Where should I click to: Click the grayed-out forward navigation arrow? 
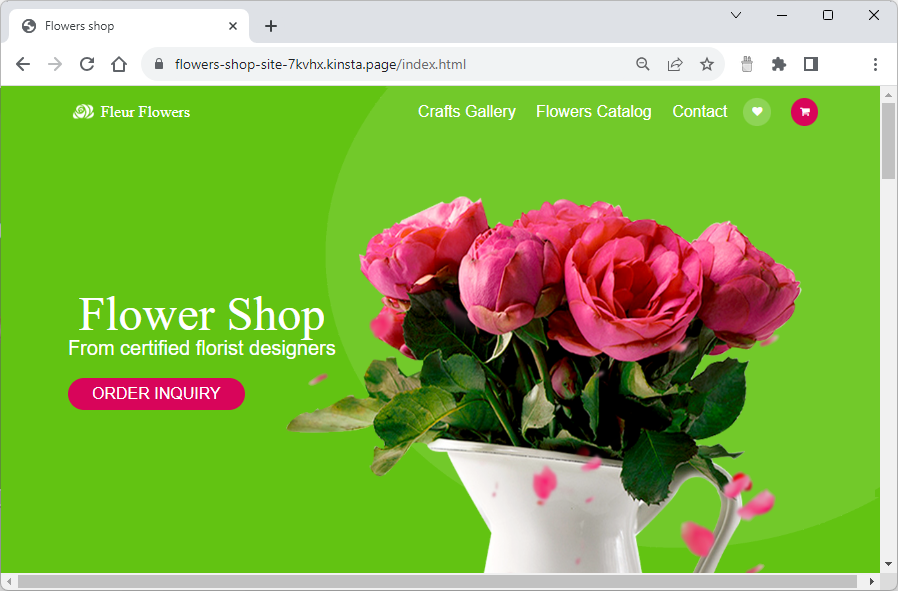(x=55, y=63)
